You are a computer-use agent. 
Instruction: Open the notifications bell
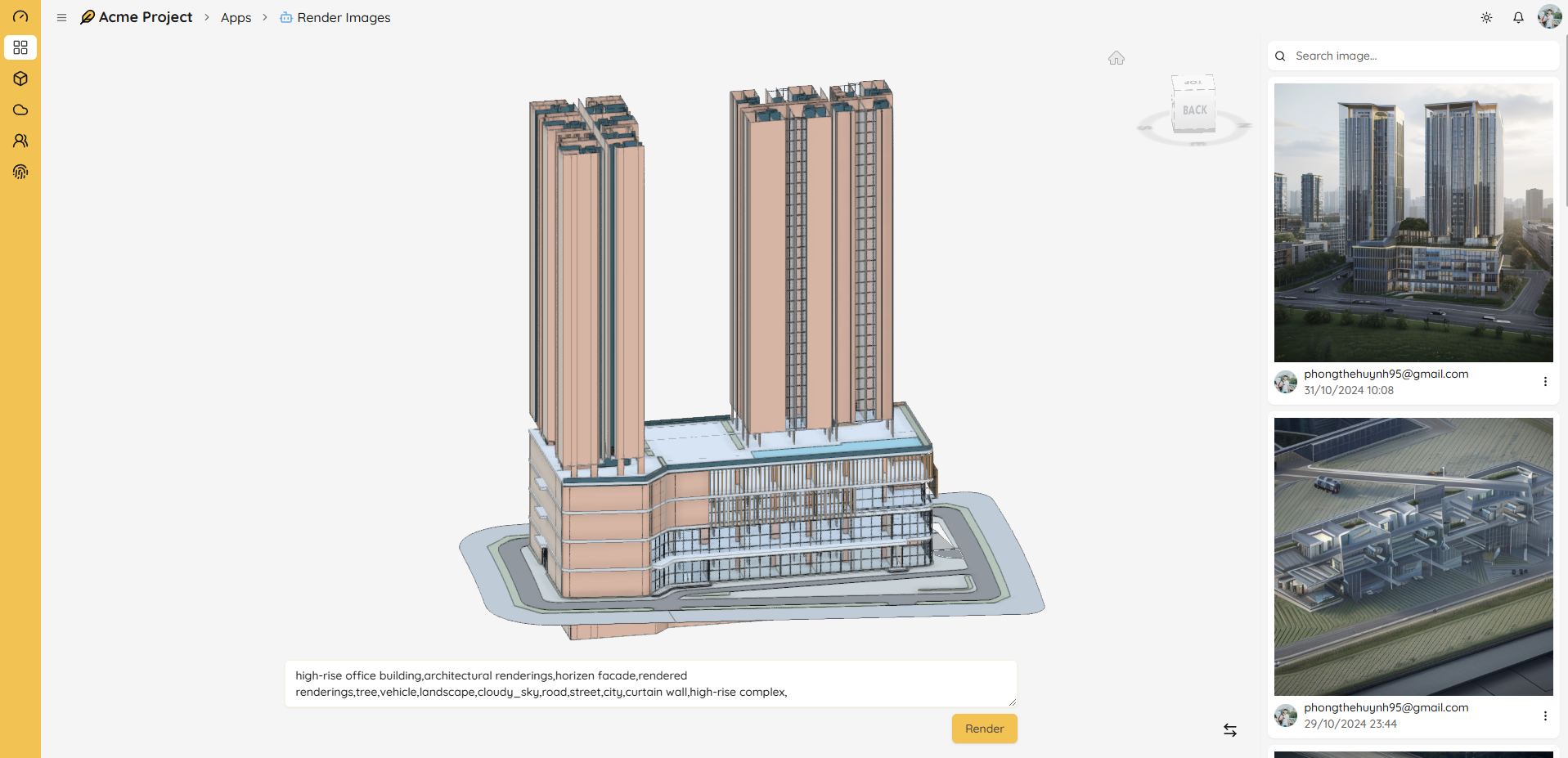point(1518,17)
